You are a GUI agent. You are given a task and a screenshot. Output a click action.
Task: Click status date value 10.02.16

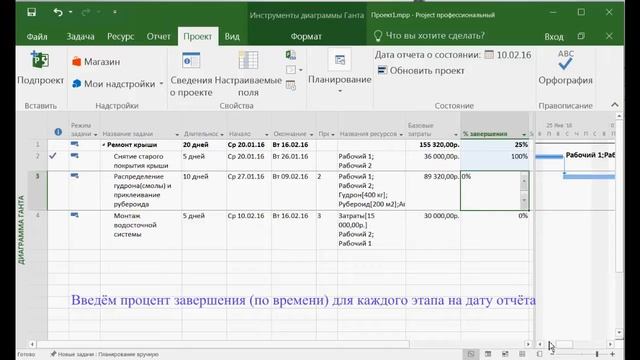(514, 55)
